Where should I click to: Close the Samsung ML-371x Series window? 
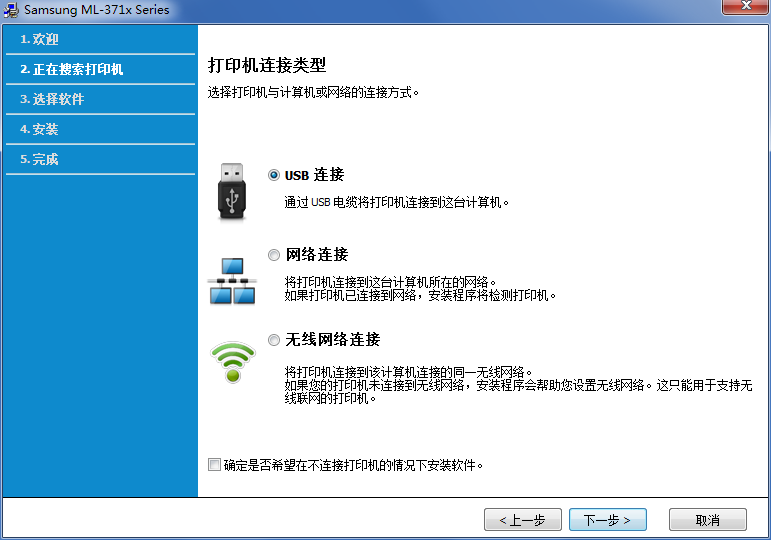(746, 6)
